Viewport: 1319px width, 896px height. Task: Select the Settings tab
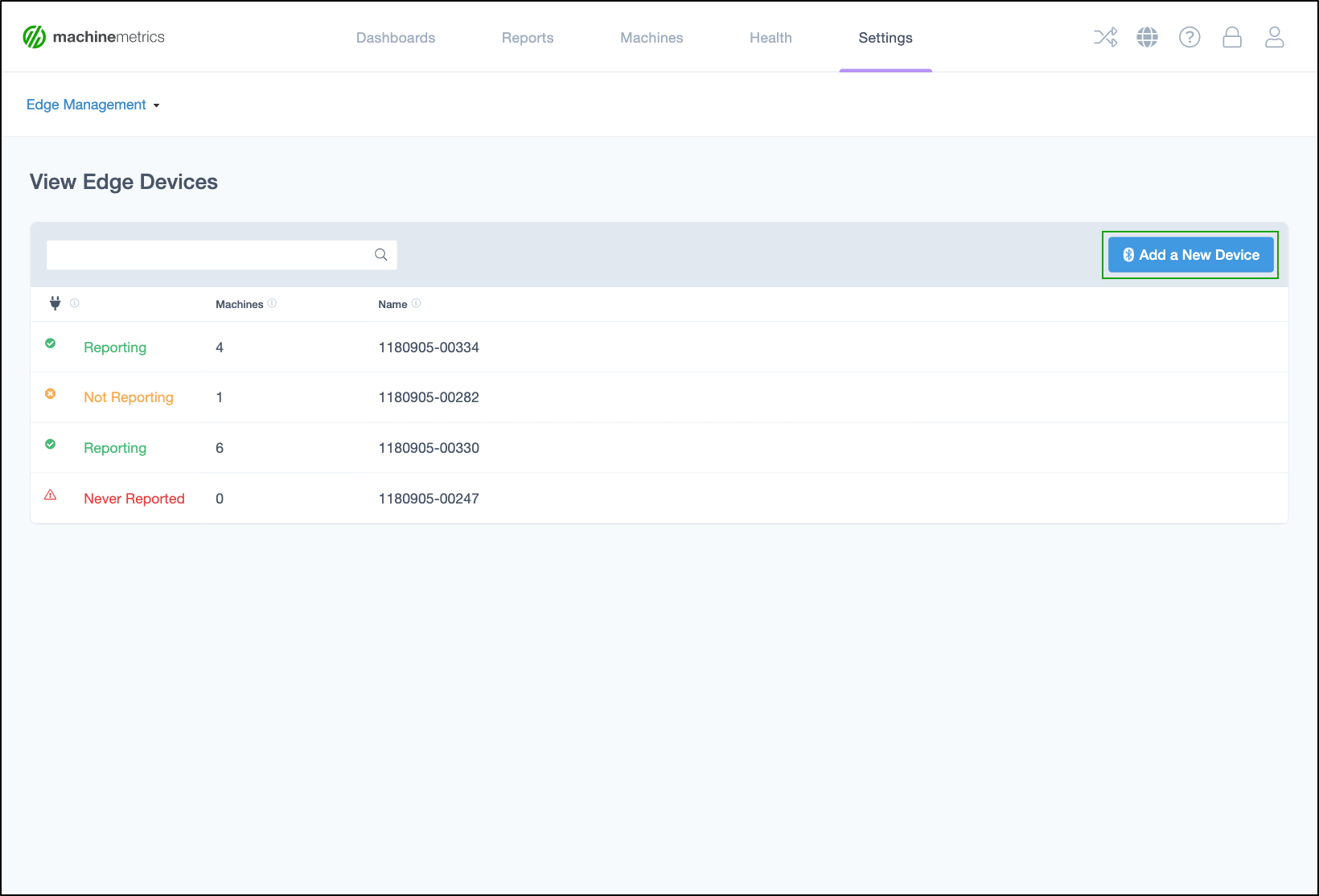coord(885,38)
